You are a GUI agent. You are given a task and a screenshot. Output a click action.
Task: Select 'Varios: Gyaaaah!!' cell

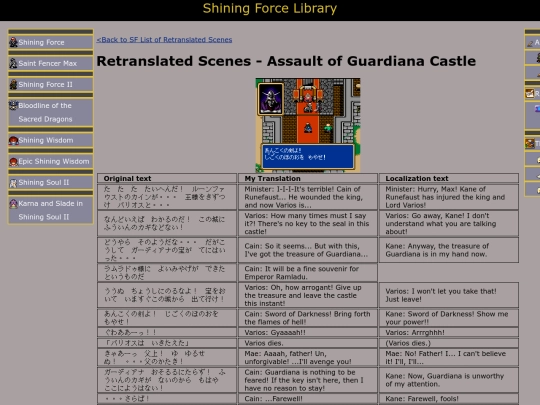[x=308, y=333]
